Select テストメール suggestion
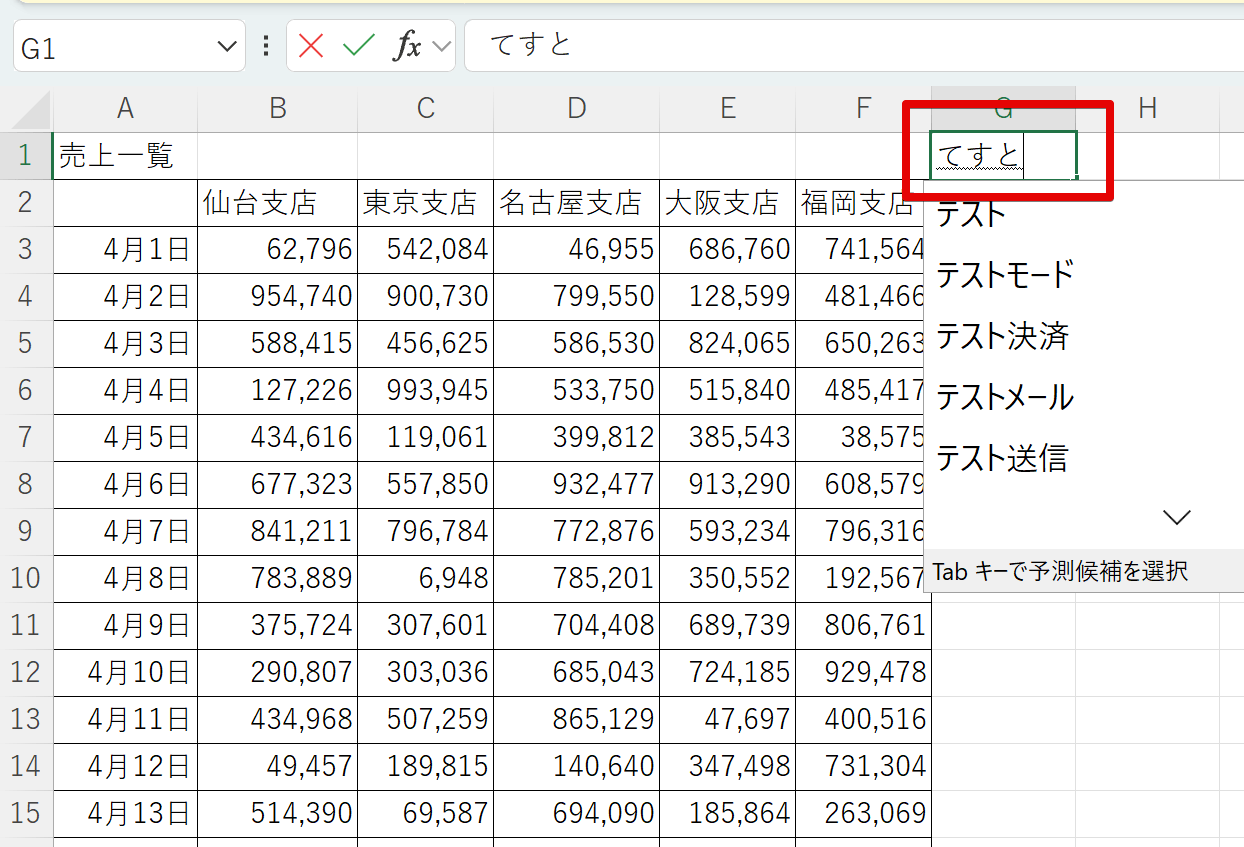Viewport: 1244px width, 847px height. tap(1004, 397)
